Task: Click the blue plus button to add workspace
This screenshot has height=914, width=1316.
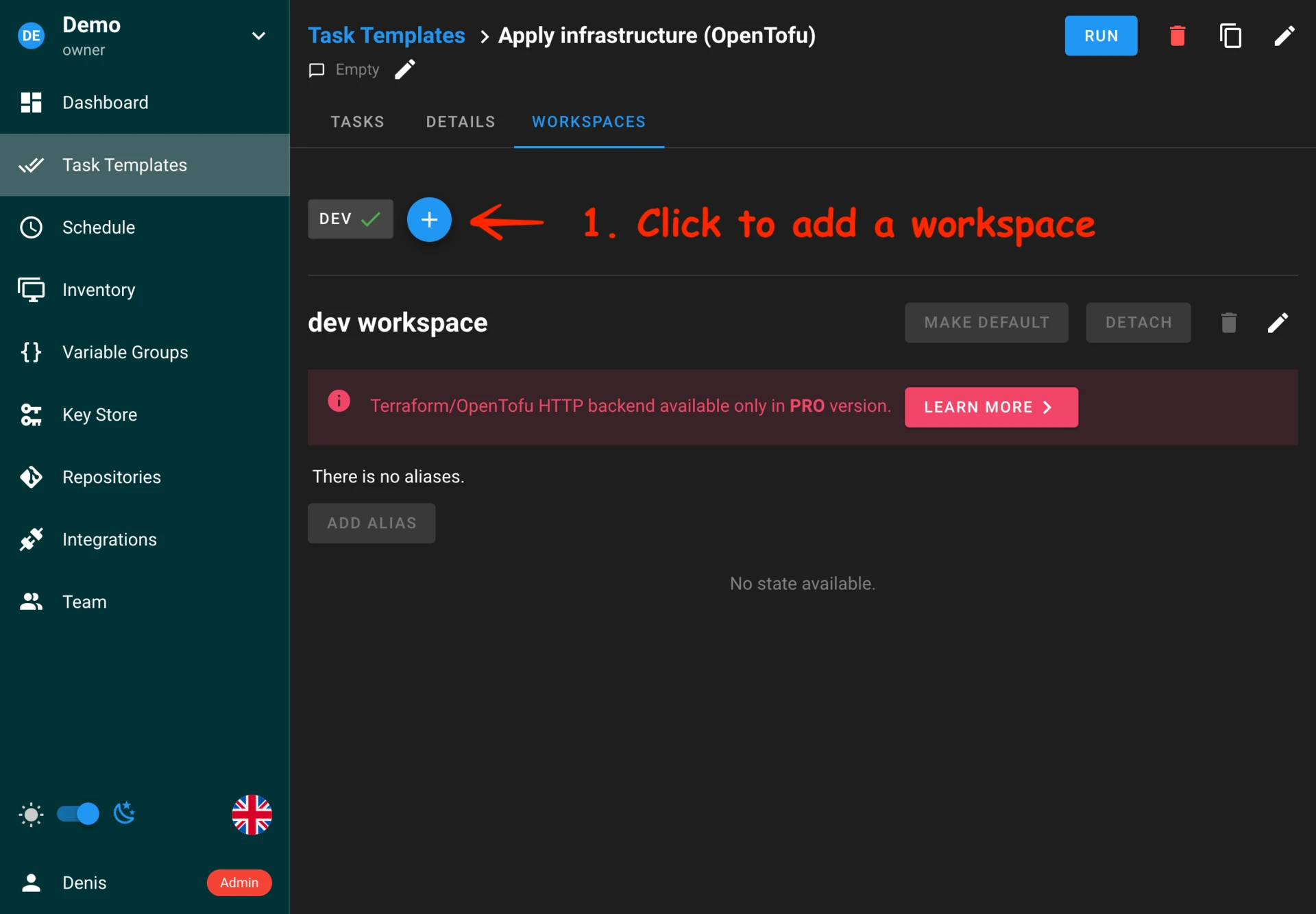Action: click(x=429, y=219)
